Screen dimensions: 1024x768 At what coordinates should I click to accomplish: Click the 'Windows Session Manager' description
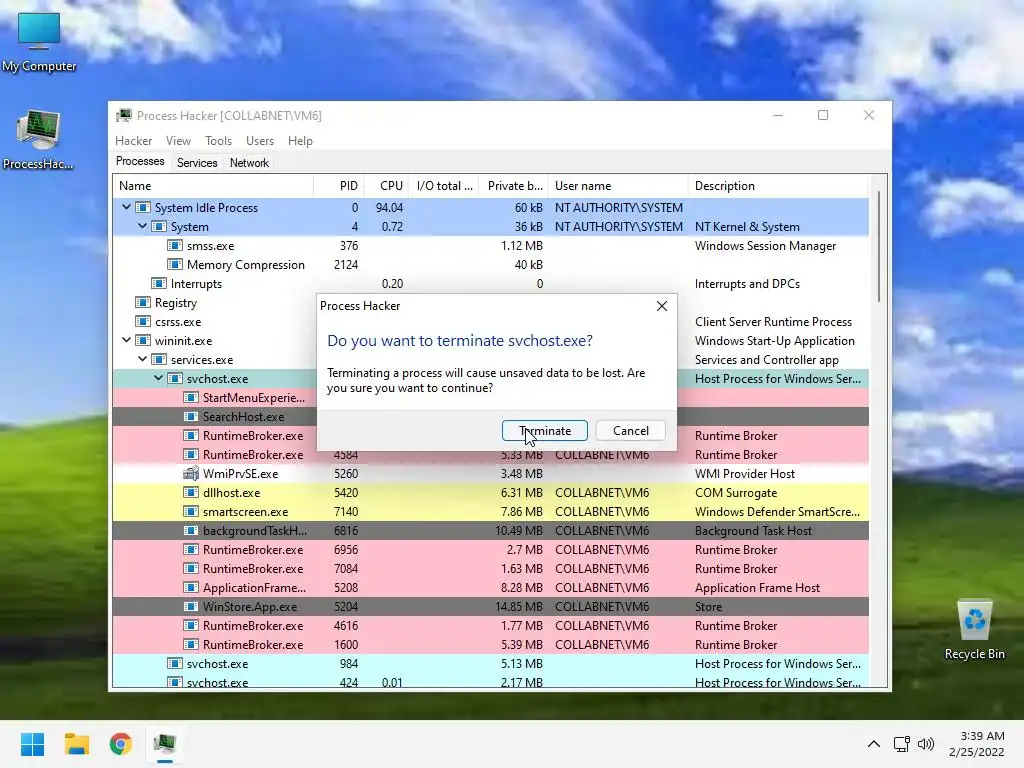[765, 246]
